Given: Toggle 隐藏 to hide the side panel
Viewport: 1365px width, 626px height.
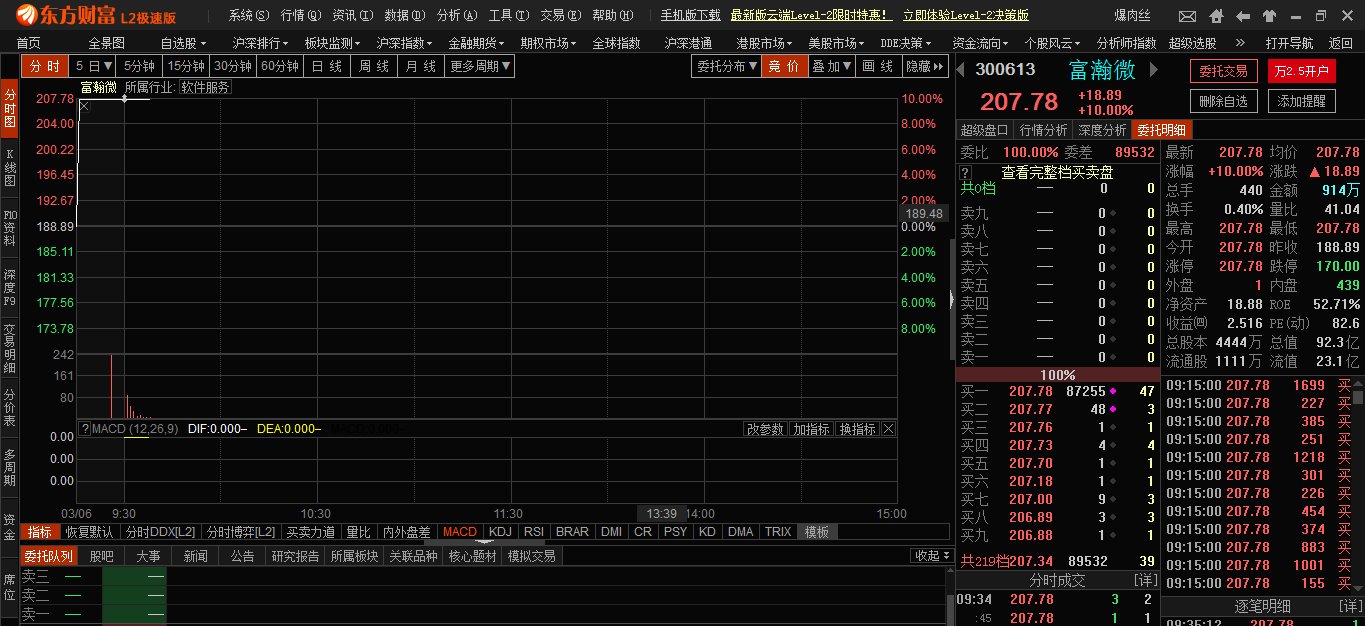Looking at the screenshot, I should (x=921, y=66).
